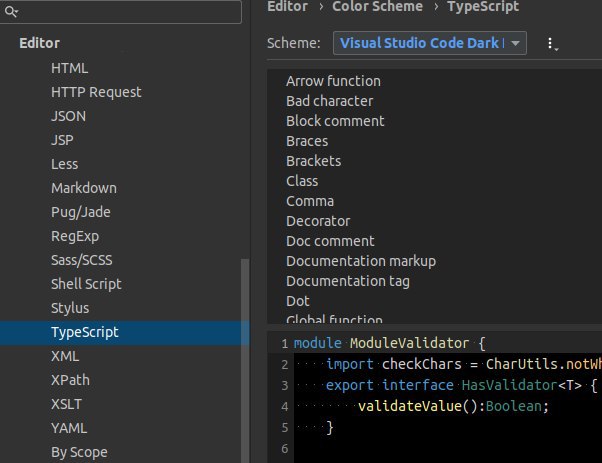The width and height of the screenshot is (602, 463).
Task: Open By Scope settings
Action: pos(79,452)
